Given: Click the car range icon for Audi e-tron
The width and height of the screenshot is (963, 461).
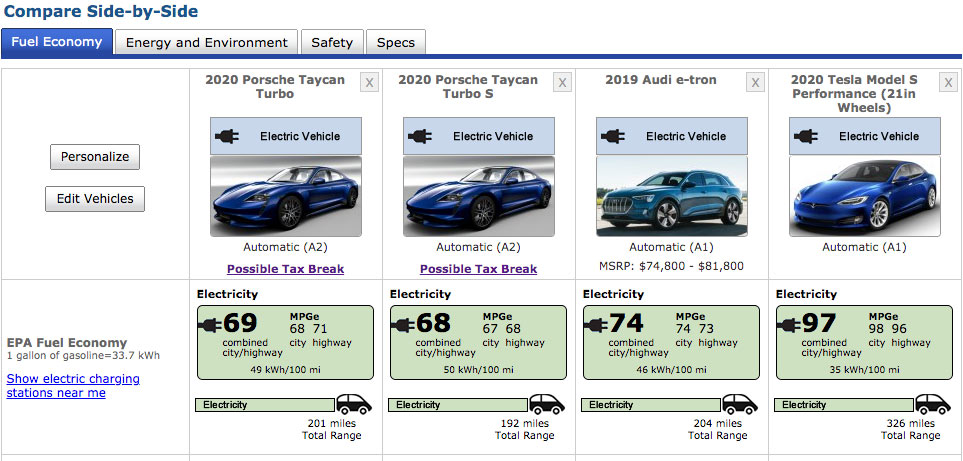Looking at the screenshot, I should click(739, 404).
